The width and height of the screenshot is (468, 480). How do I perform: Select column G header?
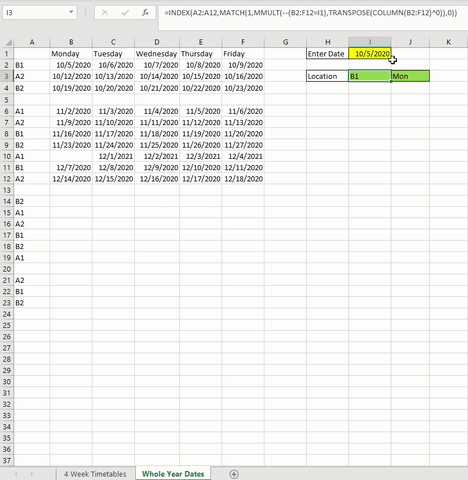(x=285, y=42)
